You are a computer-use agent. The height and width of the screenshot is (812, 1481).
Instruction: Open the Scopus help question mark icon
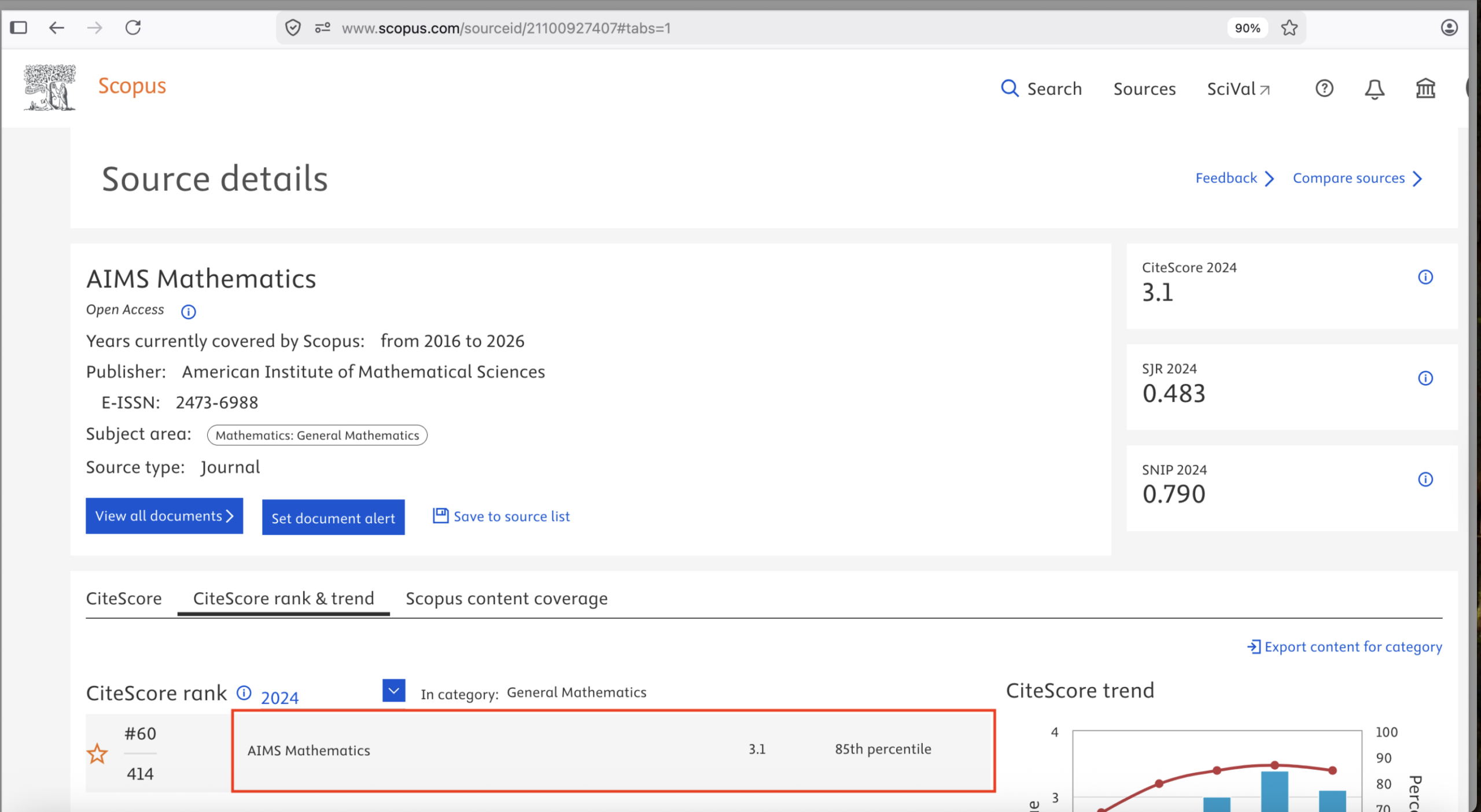(x=1324, y=88)
